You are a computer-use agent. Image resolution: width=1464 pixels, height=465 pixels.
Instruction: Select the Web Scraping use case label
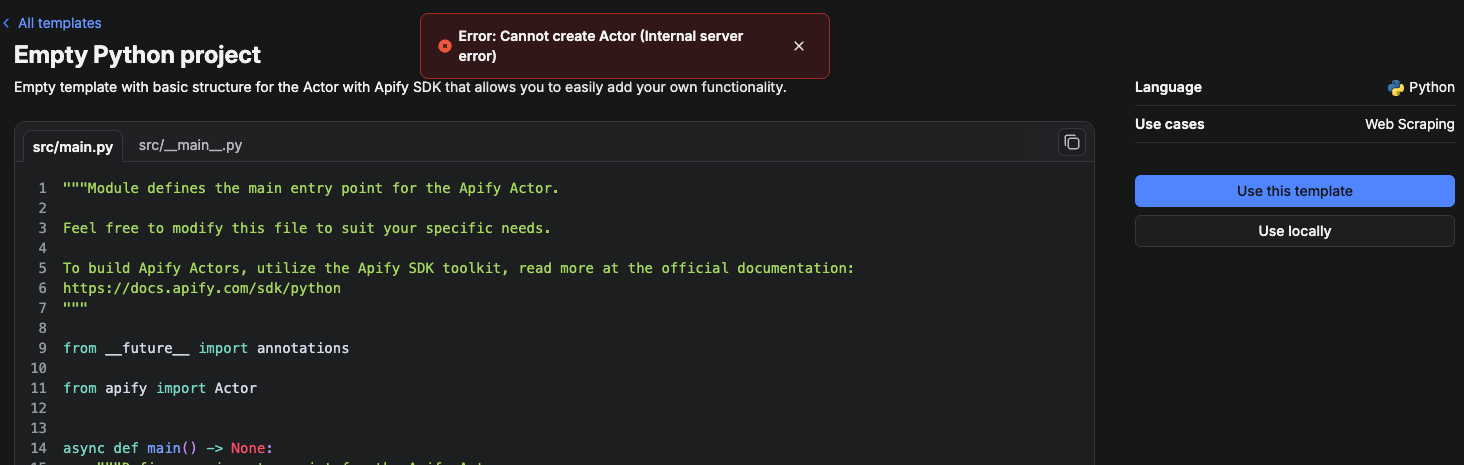[1409, 124]
